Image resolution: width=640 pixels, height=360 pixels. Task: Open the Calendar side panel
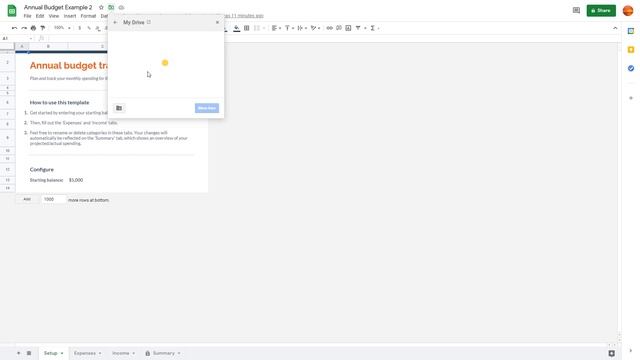tap(631, 31)
